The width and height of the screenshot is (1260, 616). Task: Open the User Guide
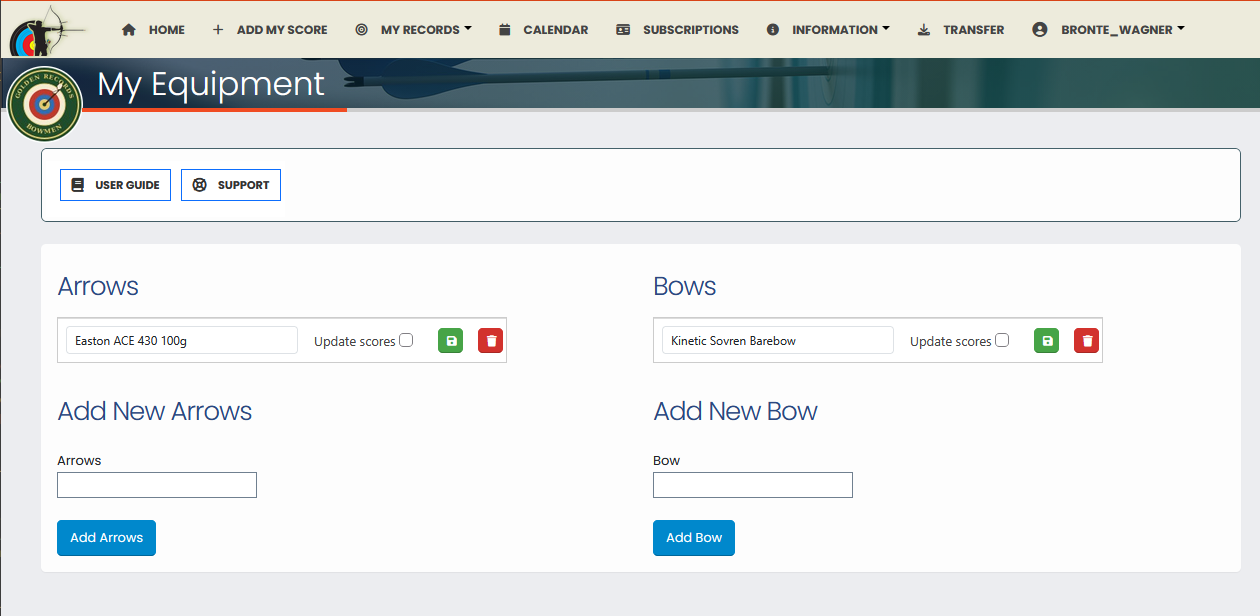pyautogui.click(x=116, y=185)
